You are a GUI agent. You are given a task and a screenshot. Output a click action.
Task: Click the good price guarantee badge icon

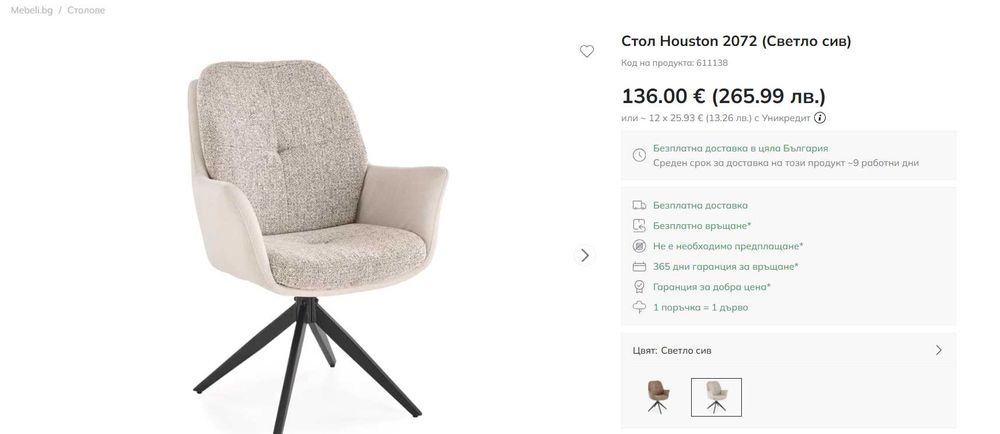click(639, 287)
